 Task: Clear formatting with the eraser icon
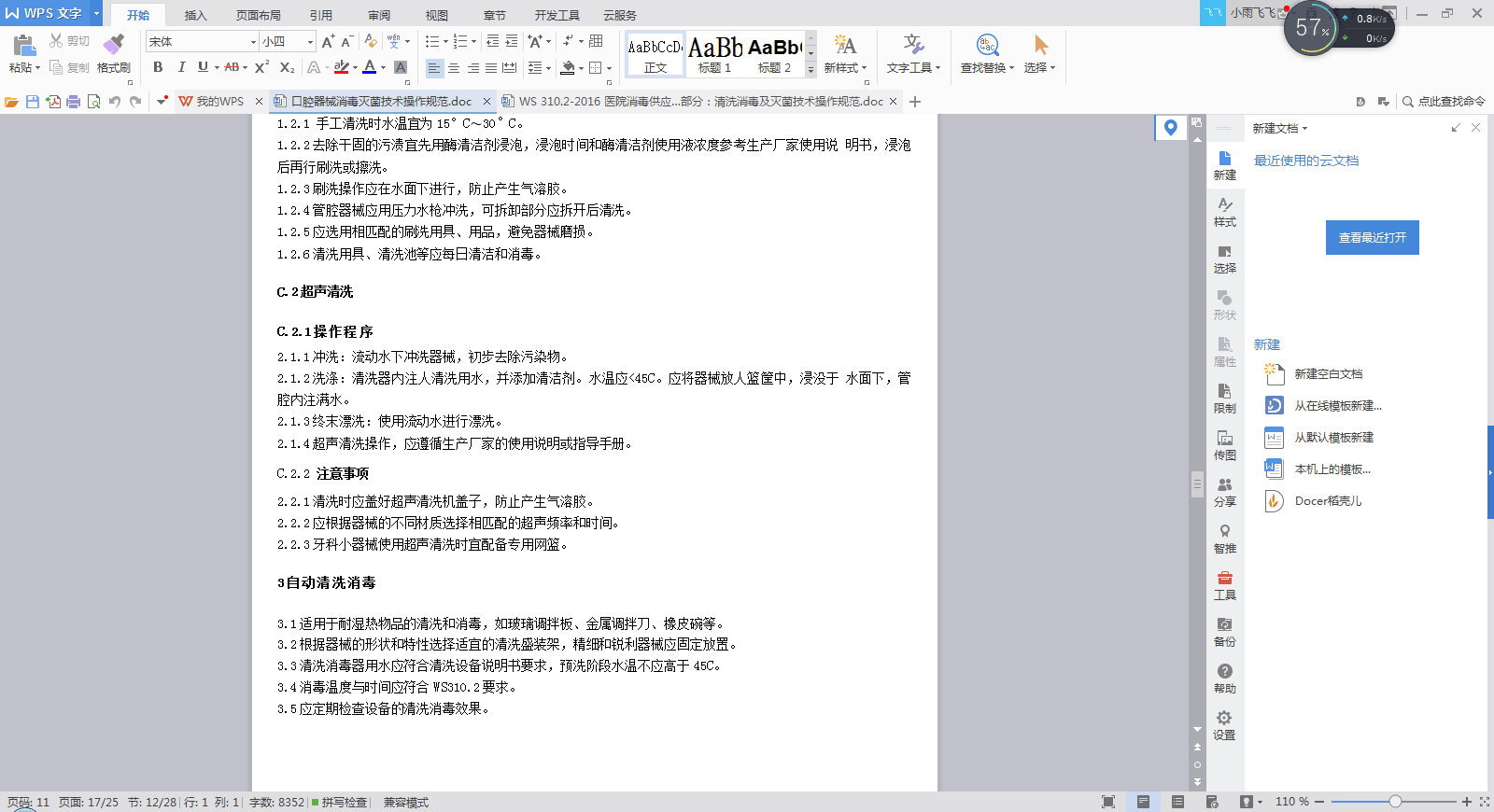371,41
